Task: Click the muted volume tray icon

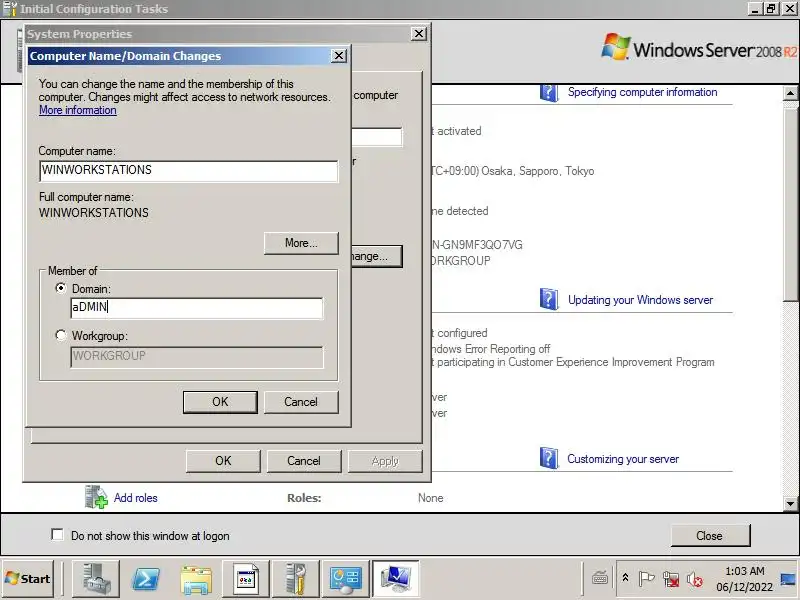Action: coord(694,580)
